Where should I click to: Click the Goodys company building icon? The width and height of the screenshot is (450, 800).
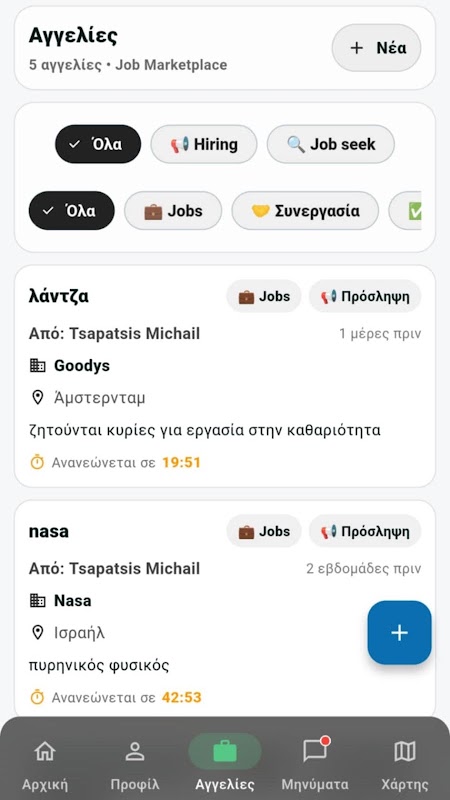(x=37, y=365)
